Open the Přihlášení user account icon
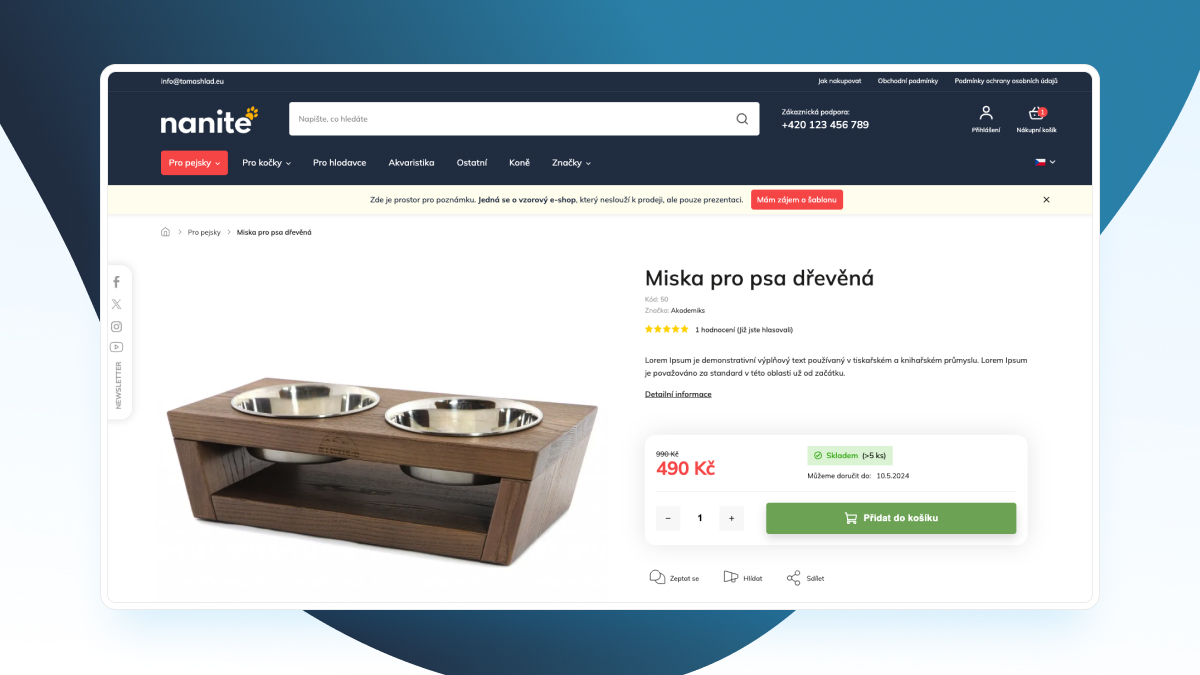Image resolution: width=1200 pixels, height=675 pixels. coord(986,113)
